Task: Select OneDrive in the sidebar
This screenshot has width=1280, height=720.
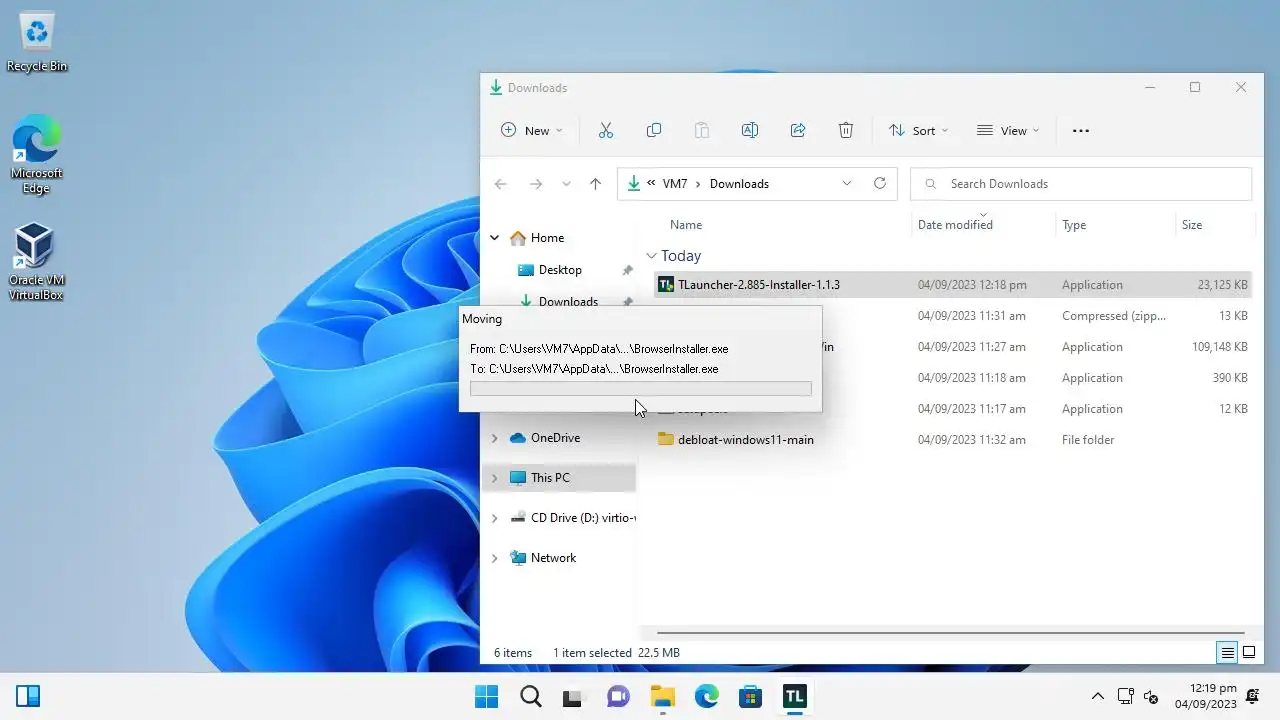Action: coord(555,438)
